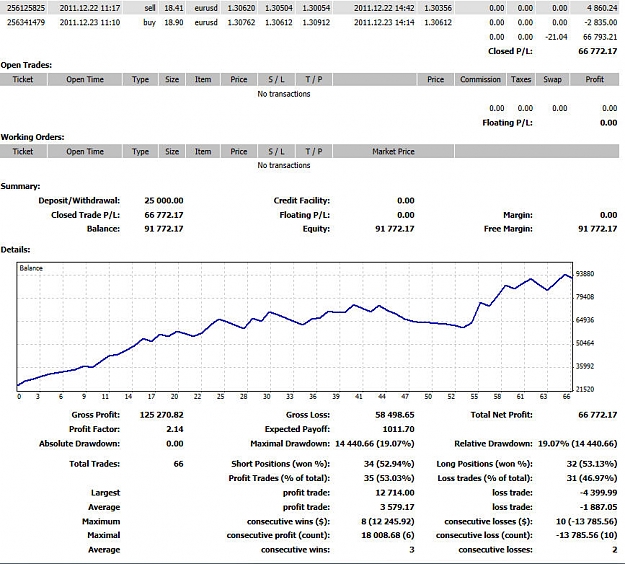Image resolution: width=625 pixels, height=564 pixels.
Task: Click the Profit Factor value 2.14
Action: click(175, 429)
